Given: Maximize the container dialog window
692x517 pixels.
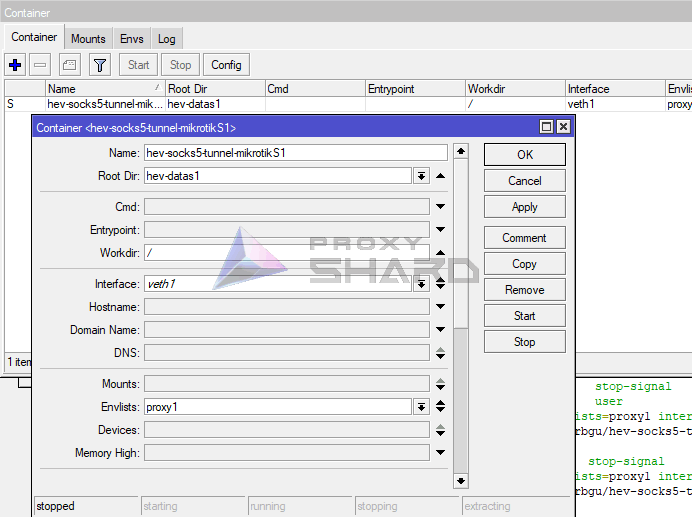Looking at the screenshot, I should click(546, 127).
